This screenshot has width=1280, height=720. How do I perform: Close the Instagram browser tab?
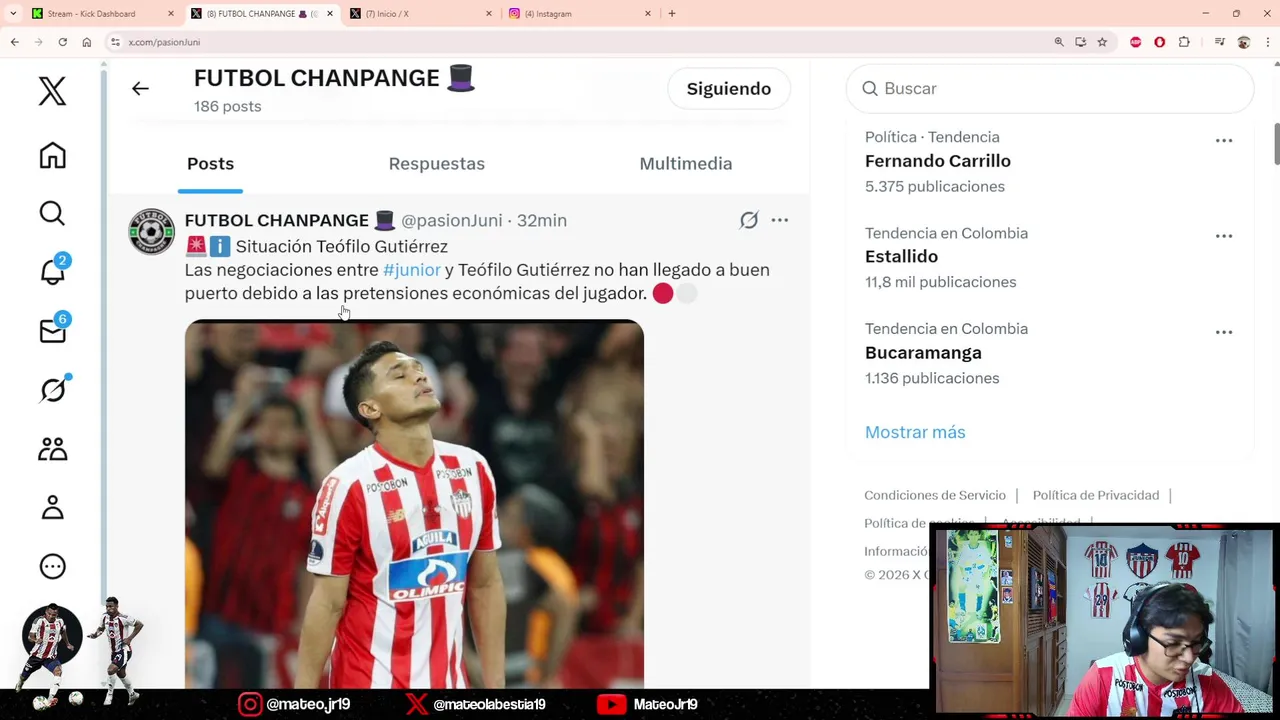click(x=648, y=14)
